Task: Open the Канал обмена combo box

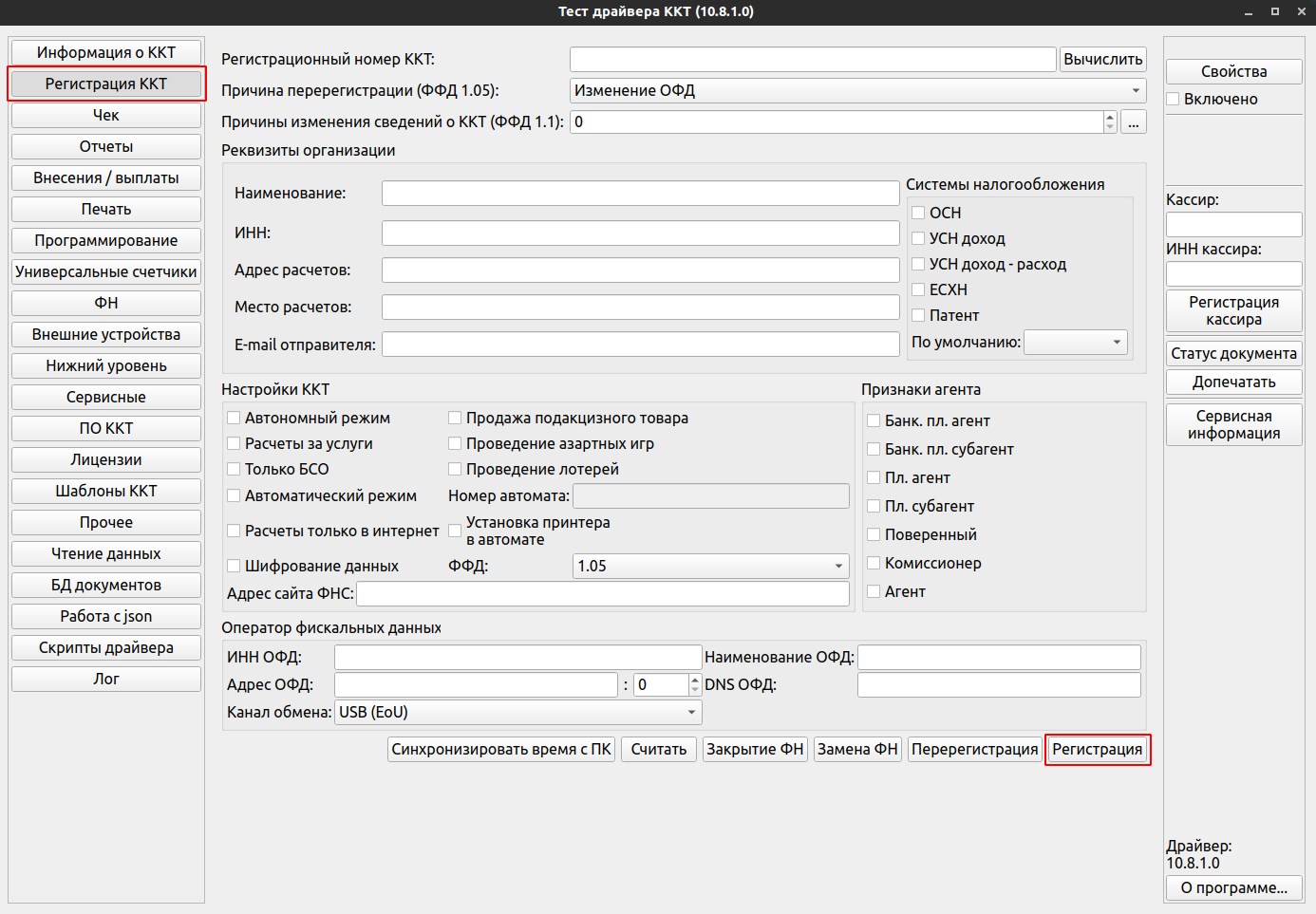Action: pos(518,712)
